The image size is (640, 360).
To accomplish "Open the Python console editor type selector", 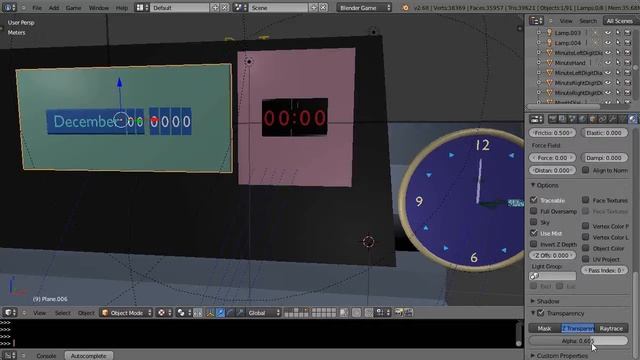I will point(9,356).
